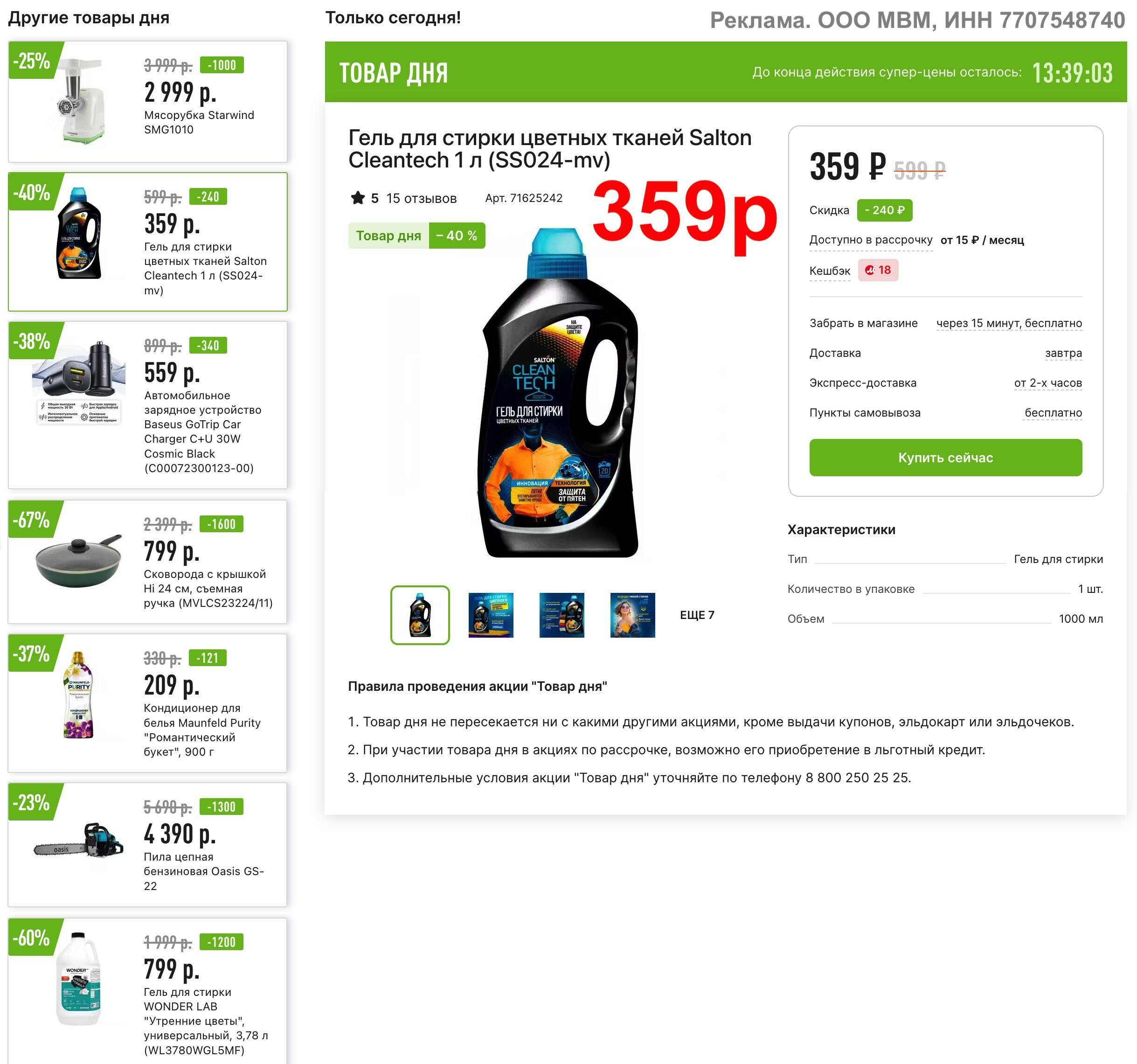Click the Купить сейчас button

[x=945, y=458]
